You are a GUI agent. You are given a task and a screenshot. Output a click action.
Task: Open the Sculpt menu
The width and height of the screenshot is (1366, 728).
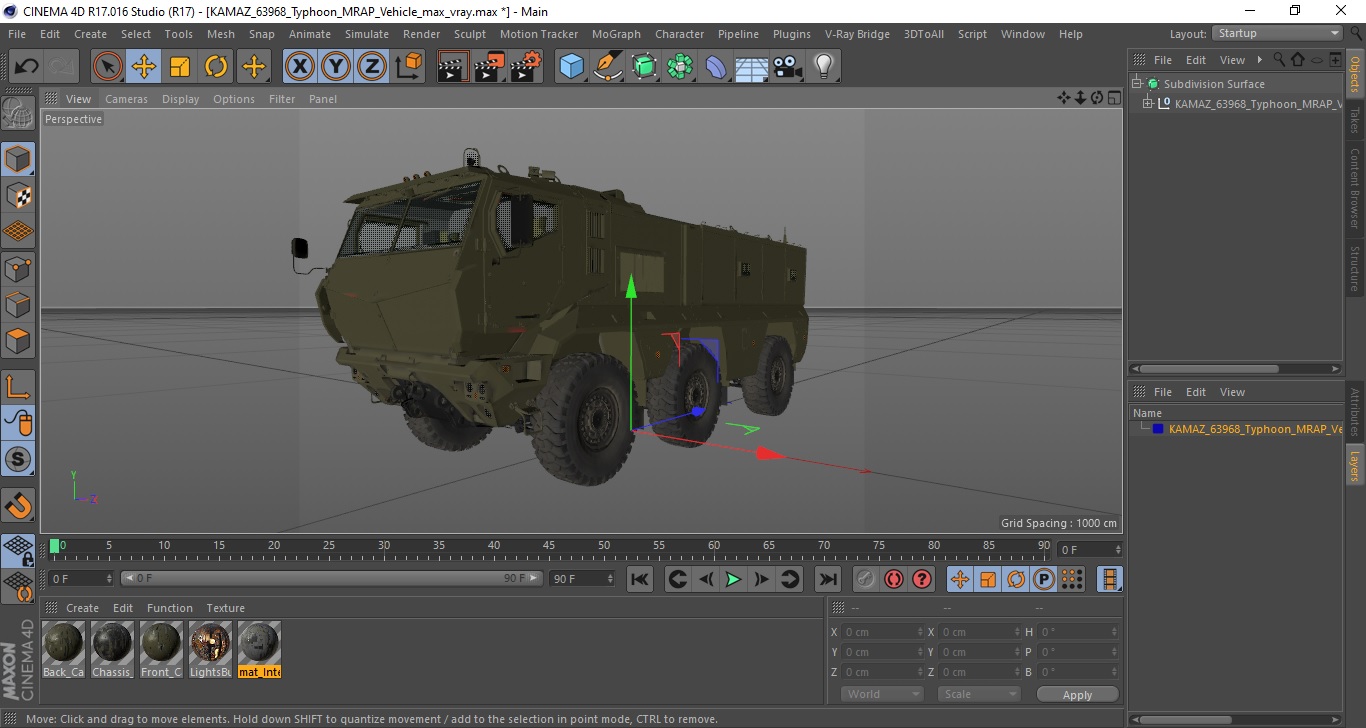(470, 34)
